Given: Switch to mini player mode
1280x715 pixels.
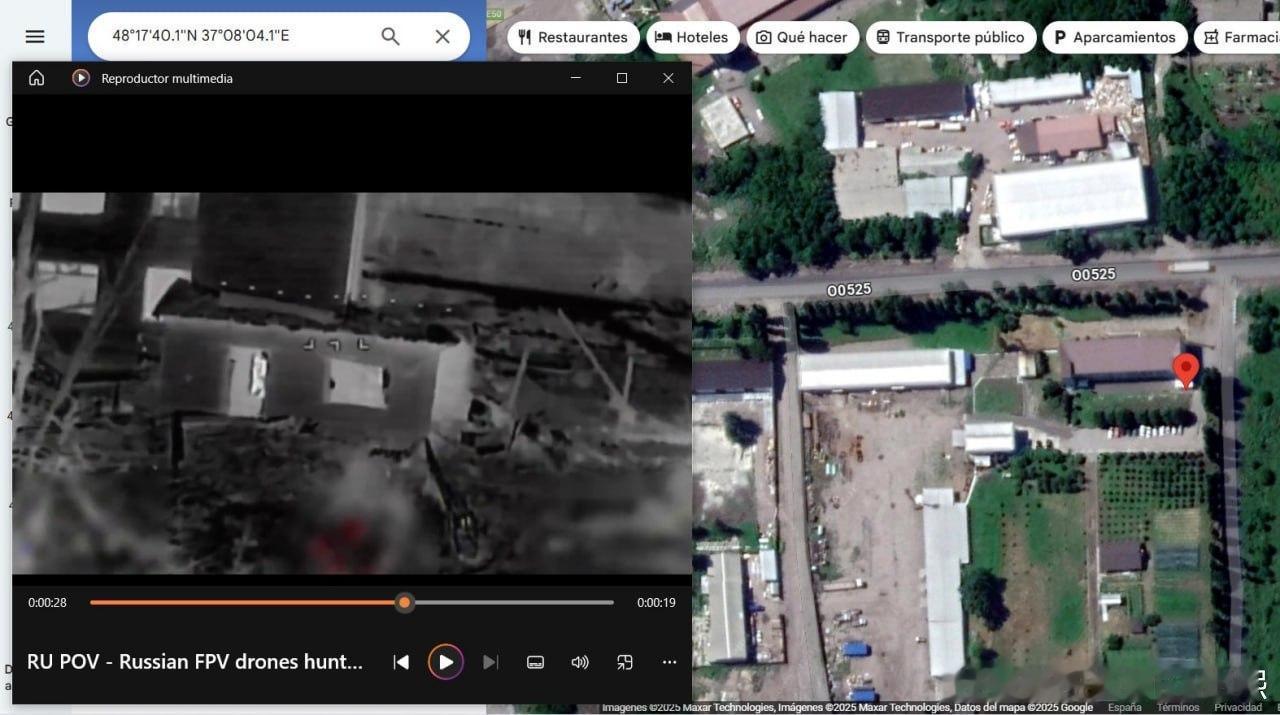Looking at the screenshot, I should tap(625, 662).
